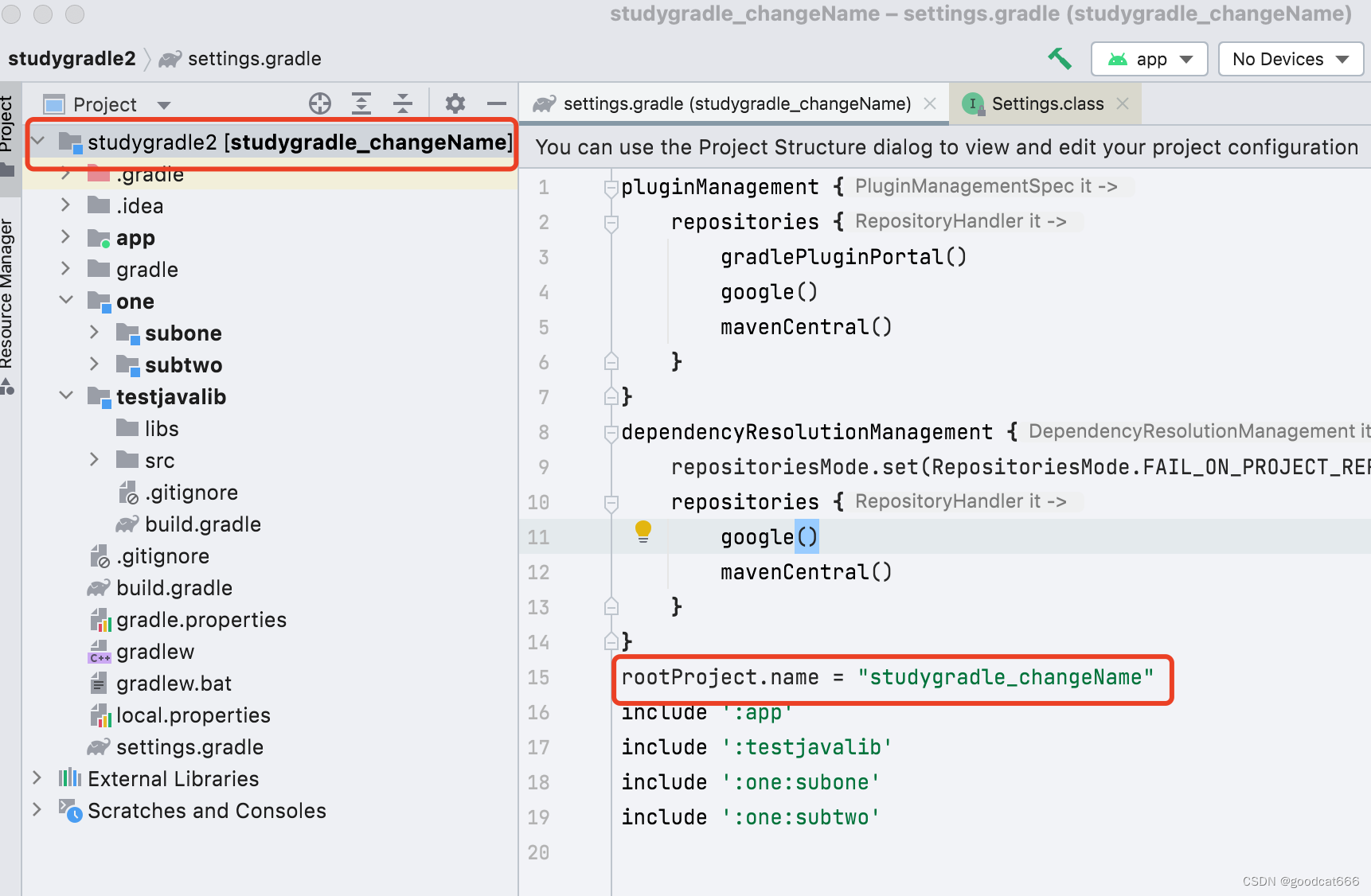This screenshot has height=896, width=1371.
Task: Expand External Libraries node
Action: (37, 778)
